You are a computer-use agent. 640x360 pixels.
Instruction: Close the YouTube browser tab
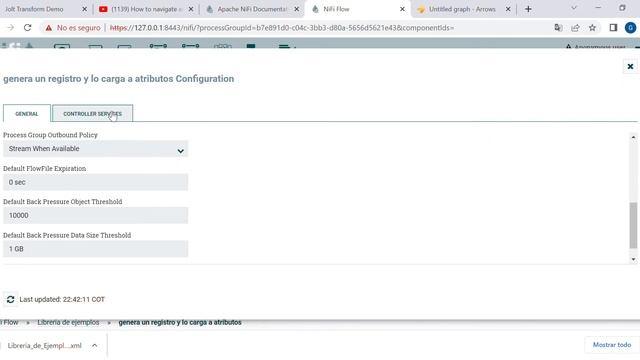click(191, 9)
